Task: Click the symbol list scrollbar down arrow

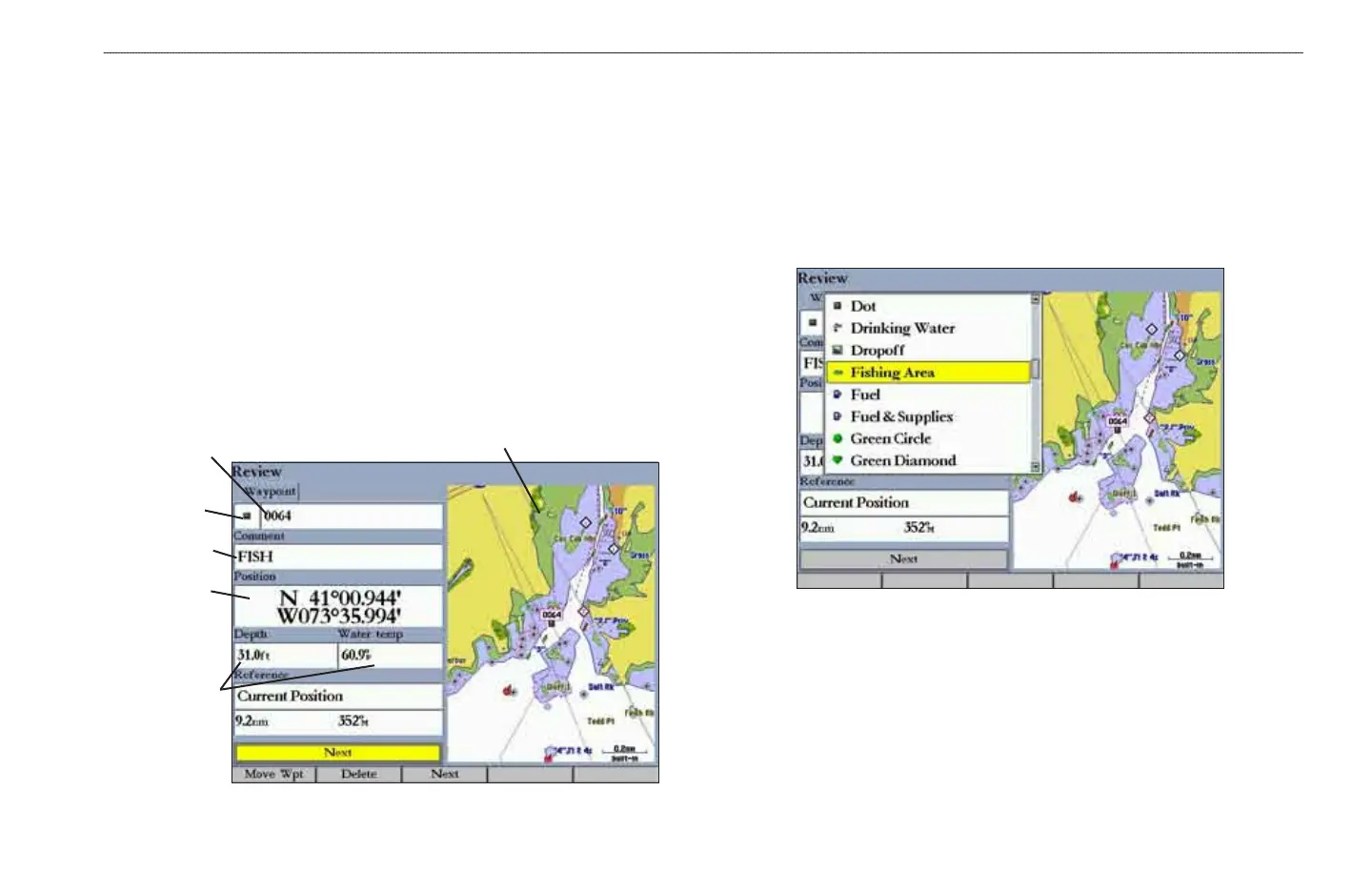Action: pyautogui.click(x=1036, y=467)
